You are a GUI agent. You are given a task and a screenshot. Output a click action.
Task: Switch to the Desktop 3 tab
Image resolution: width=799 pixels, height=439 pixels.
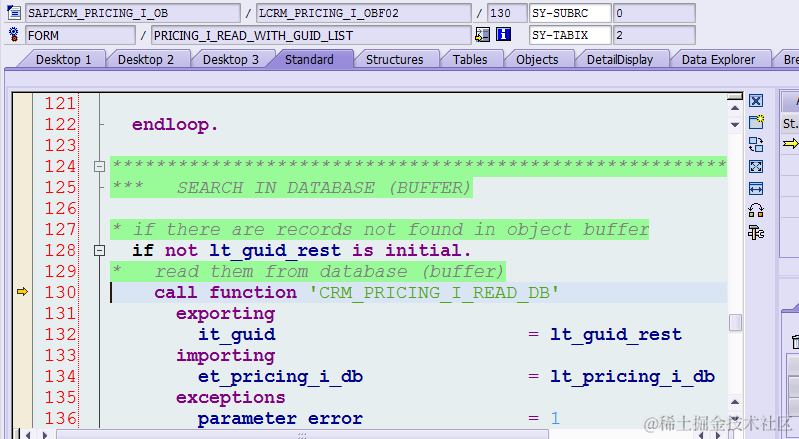(x=231, y=60)
